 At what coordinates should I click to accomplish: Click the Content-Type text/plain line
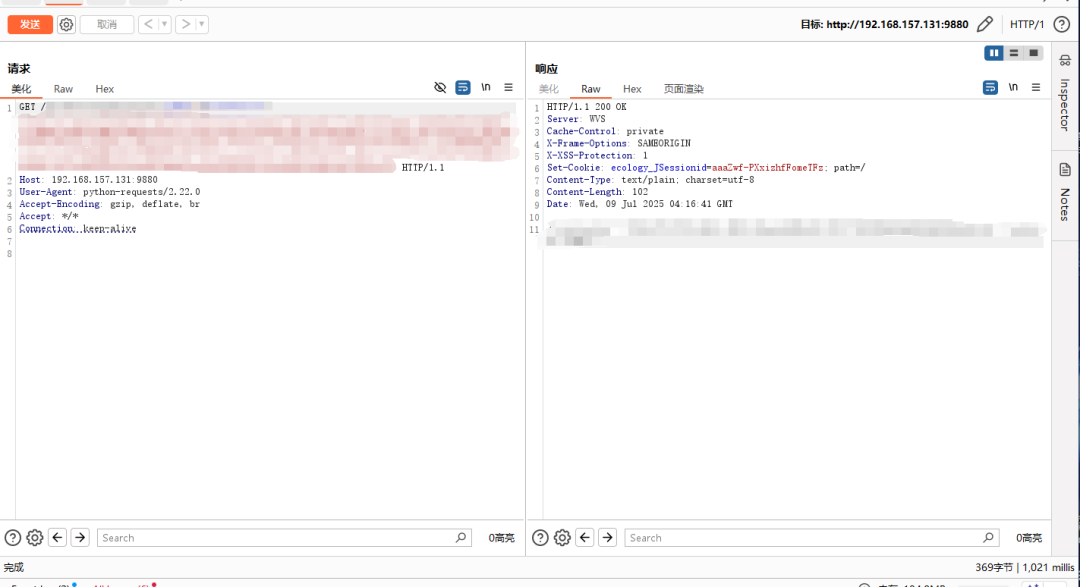click(x=650, y=180)
